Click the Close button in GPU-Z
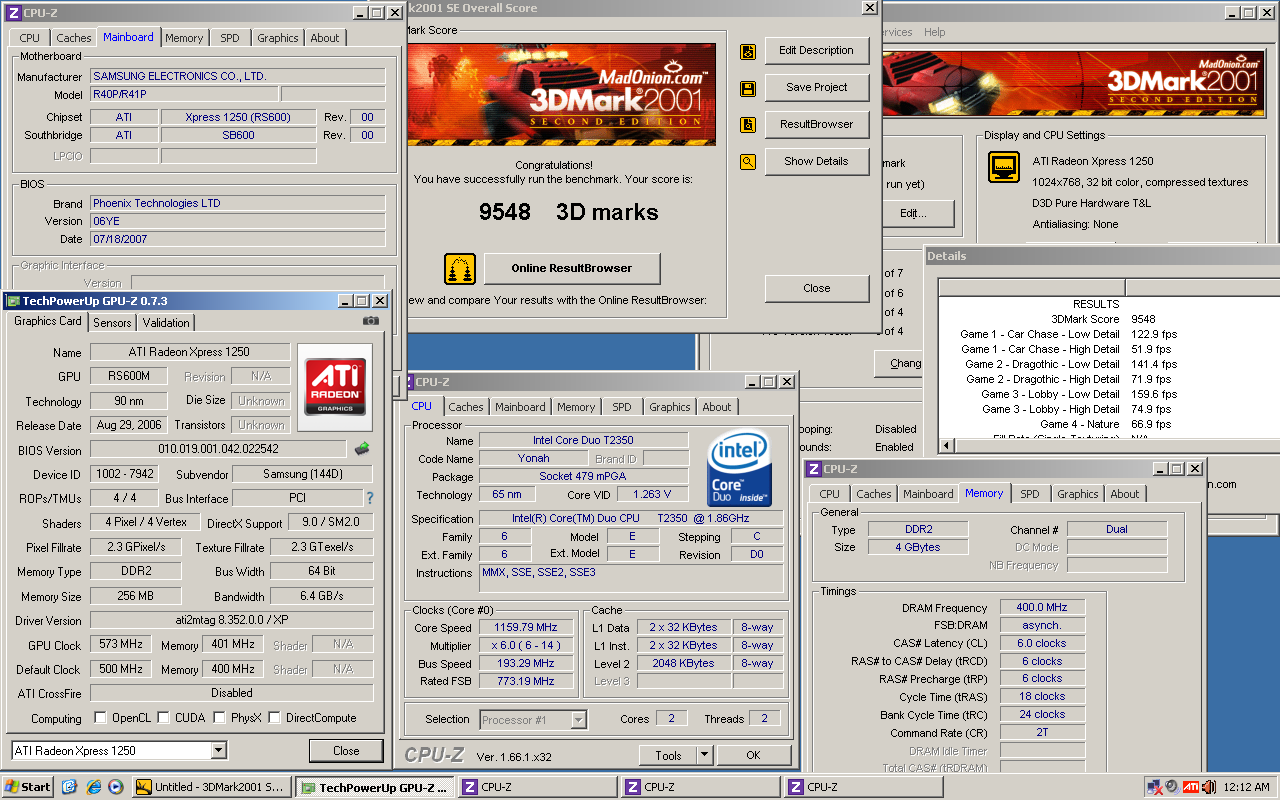1280x800 pixels. click(x=346, y=751)
